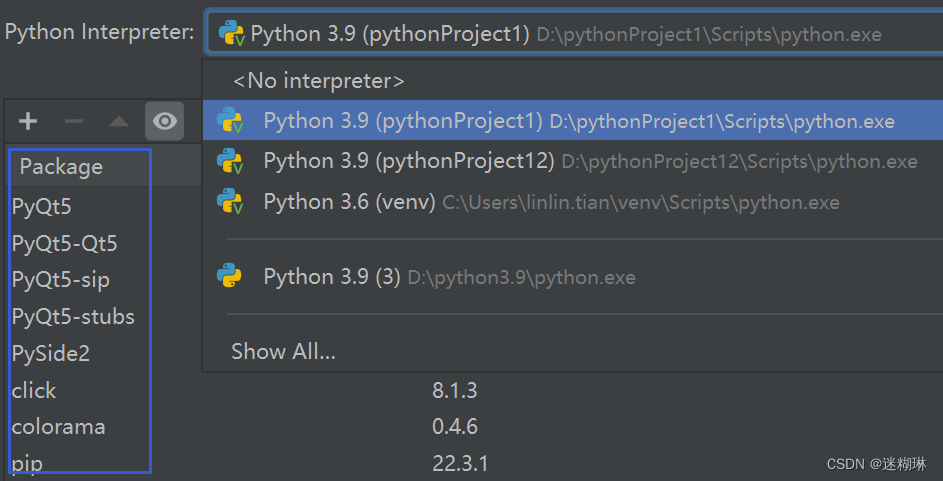Viewport: 943px width, 481px height.
Task: Toggle the show early releases eye icon
Action: coord(164,121)
